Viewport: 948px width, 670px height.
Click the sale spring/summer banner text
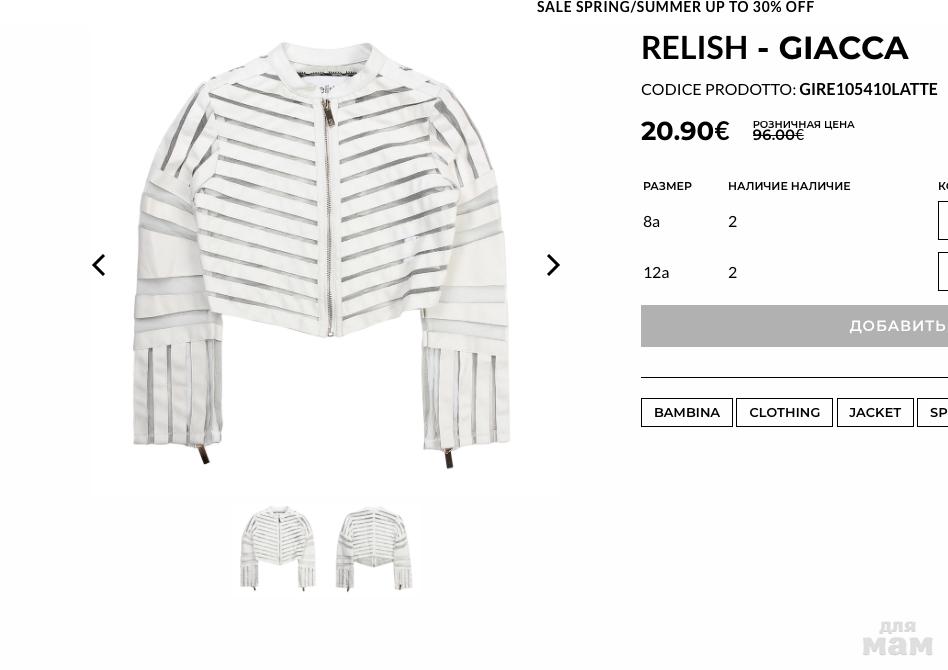(x=675, y=7)
